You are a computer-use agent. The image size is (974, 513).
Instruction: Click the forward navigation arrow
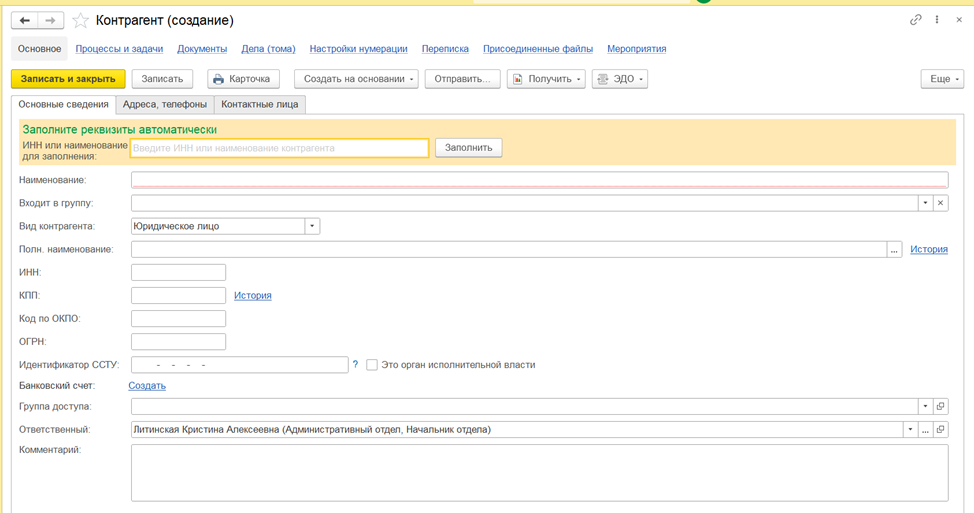(51, 20)
